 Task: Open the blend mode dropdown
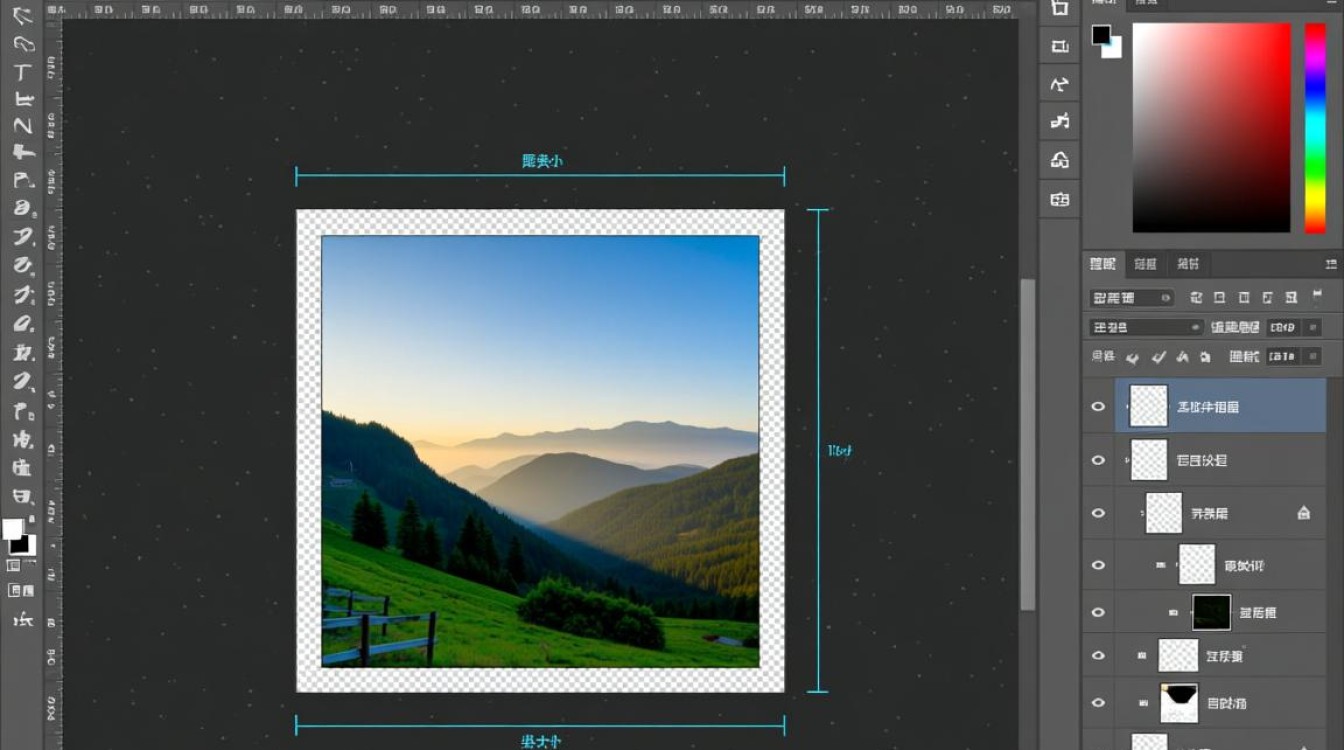click(x=1146, y=327)
